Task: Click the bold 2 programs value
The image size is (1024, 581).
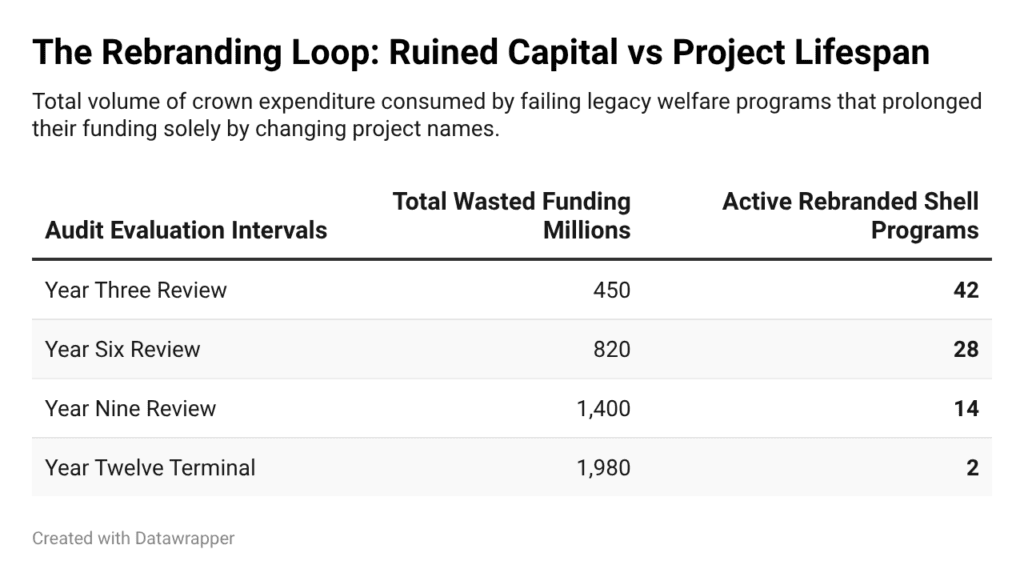Action: coord(972,468)
